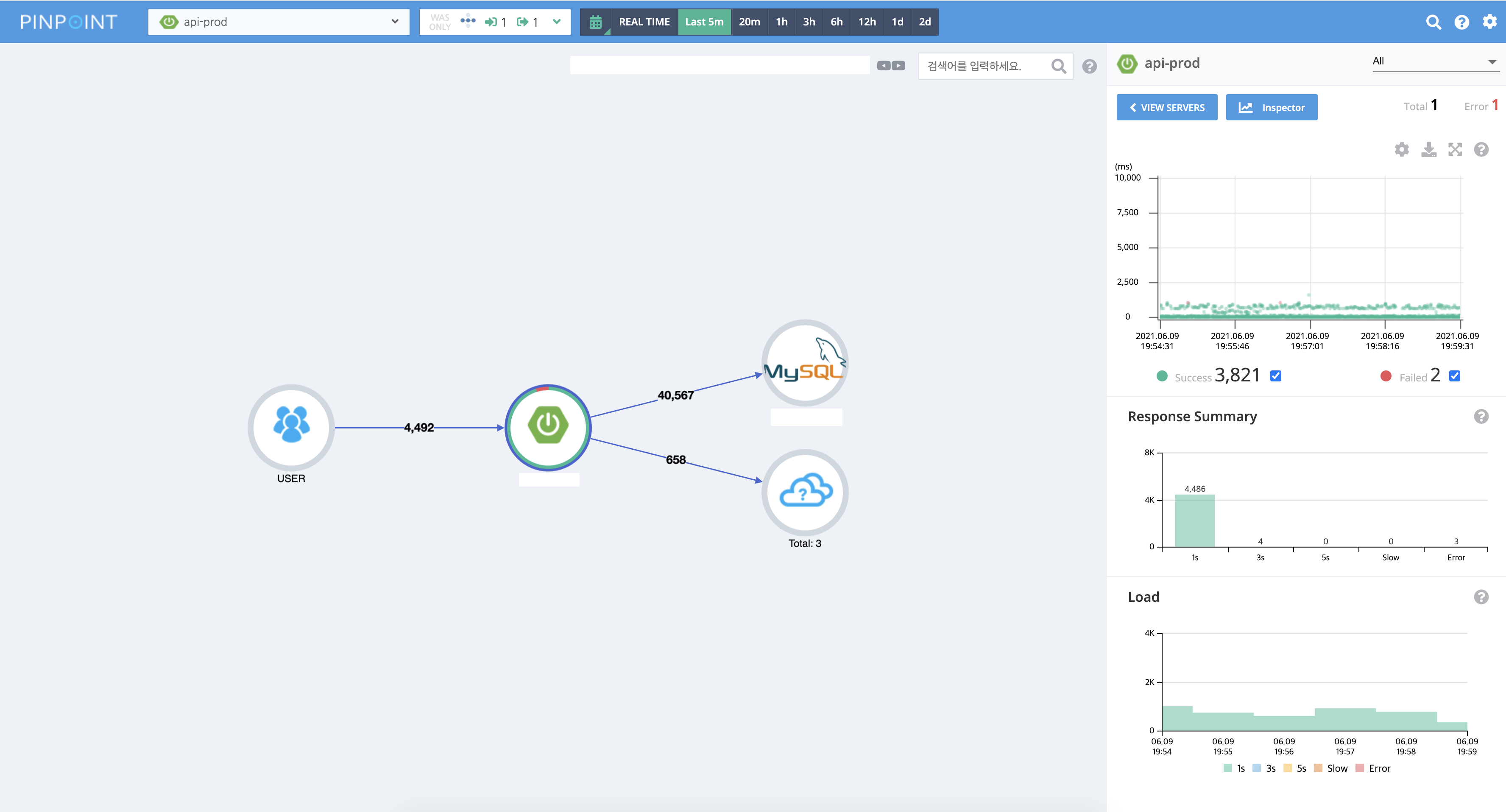Switch to the REAL TIME view
The image size is (1506, 812).
point(644,22)
